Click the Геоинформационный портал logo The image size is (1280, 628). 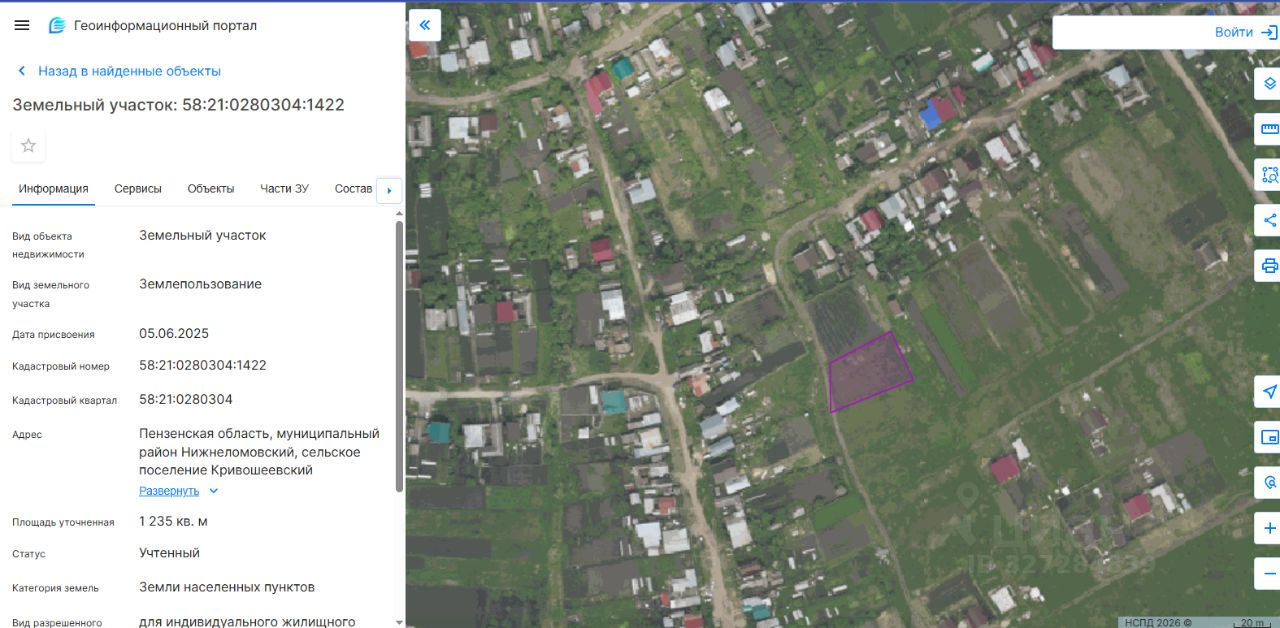(x=153, y=25)
